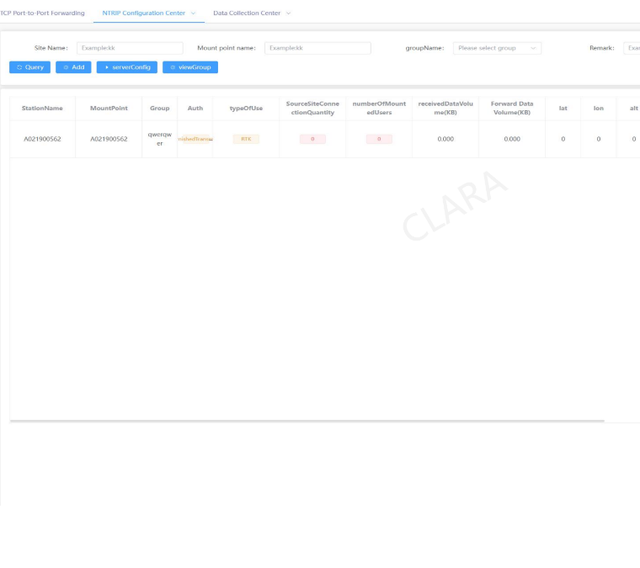Screen dimensions: 640x568
Task: Open the TCP Port-to-Port Forwarding tab
Action: 42,13
